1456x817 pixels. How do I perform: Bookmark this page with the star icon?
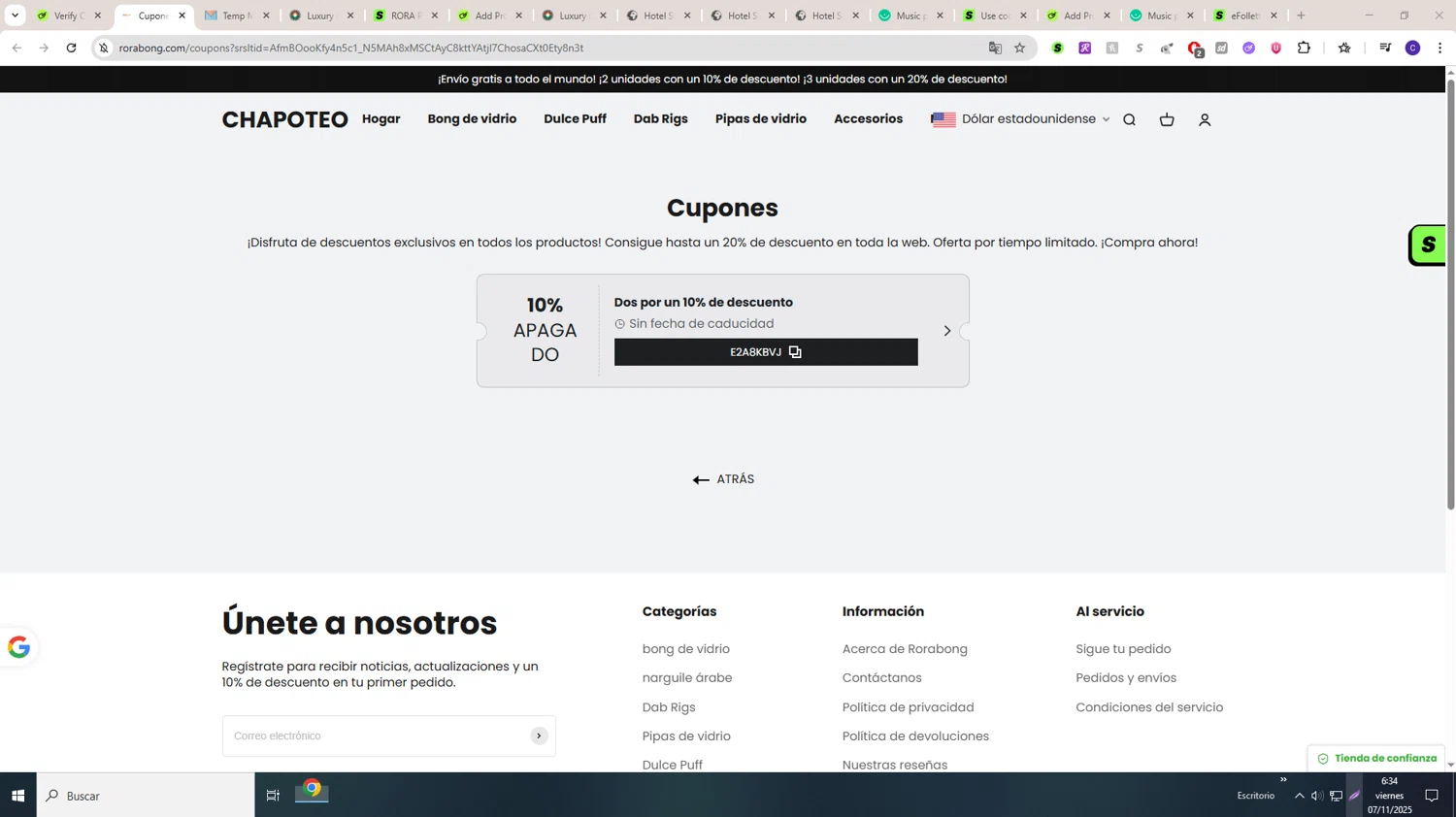pyautogui.click(x=1019, y=48)
